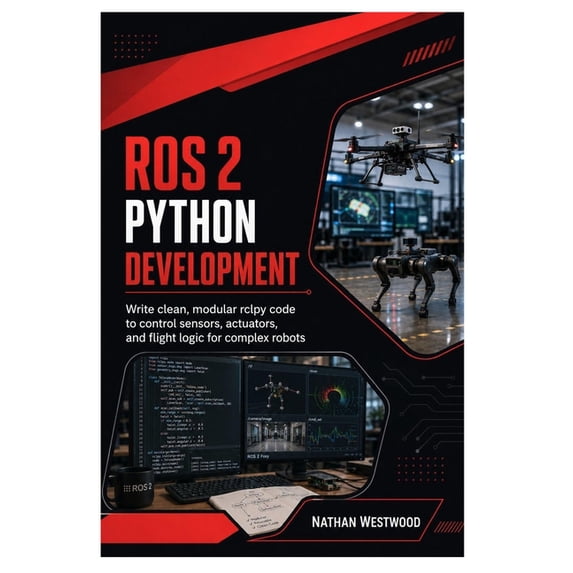Click the word 'DEVELOPMENT' on the cover
This screenshot has height=573, width=573.
pos(212,269)
